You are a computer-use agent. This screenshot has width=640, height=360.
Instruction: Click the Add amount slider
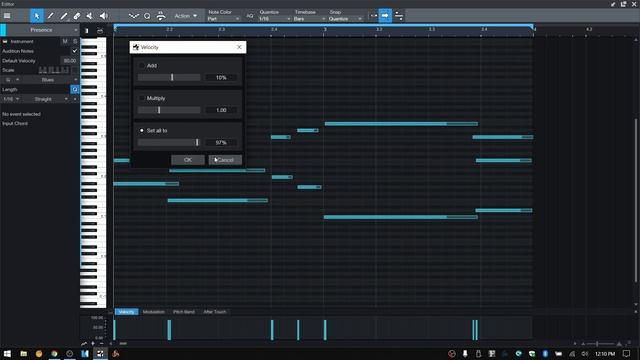169,77
